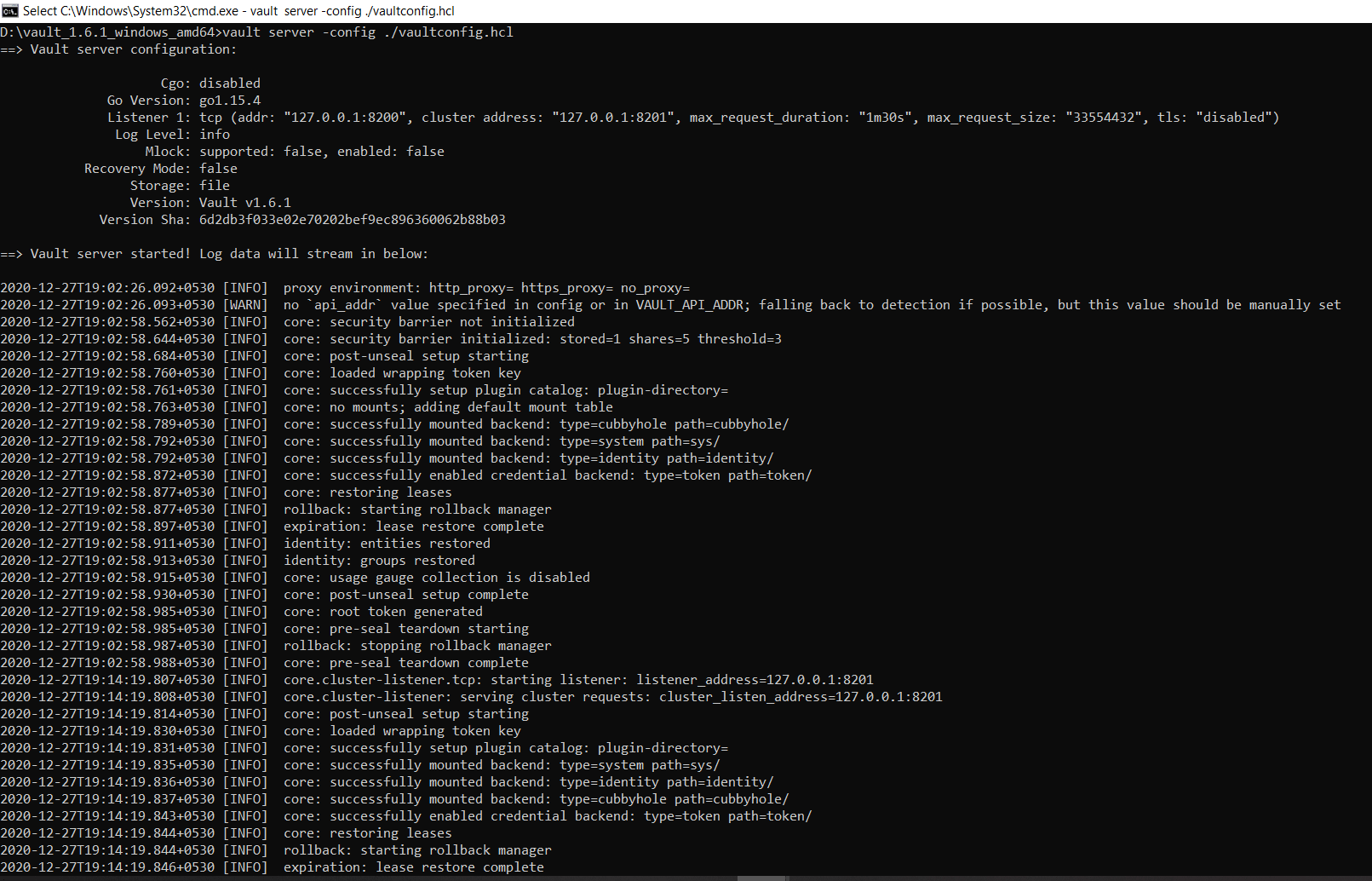Click the 'Version: Vault v1.6.1' line
Viewport: 1372px width, 881px height.
pos(210,203)
